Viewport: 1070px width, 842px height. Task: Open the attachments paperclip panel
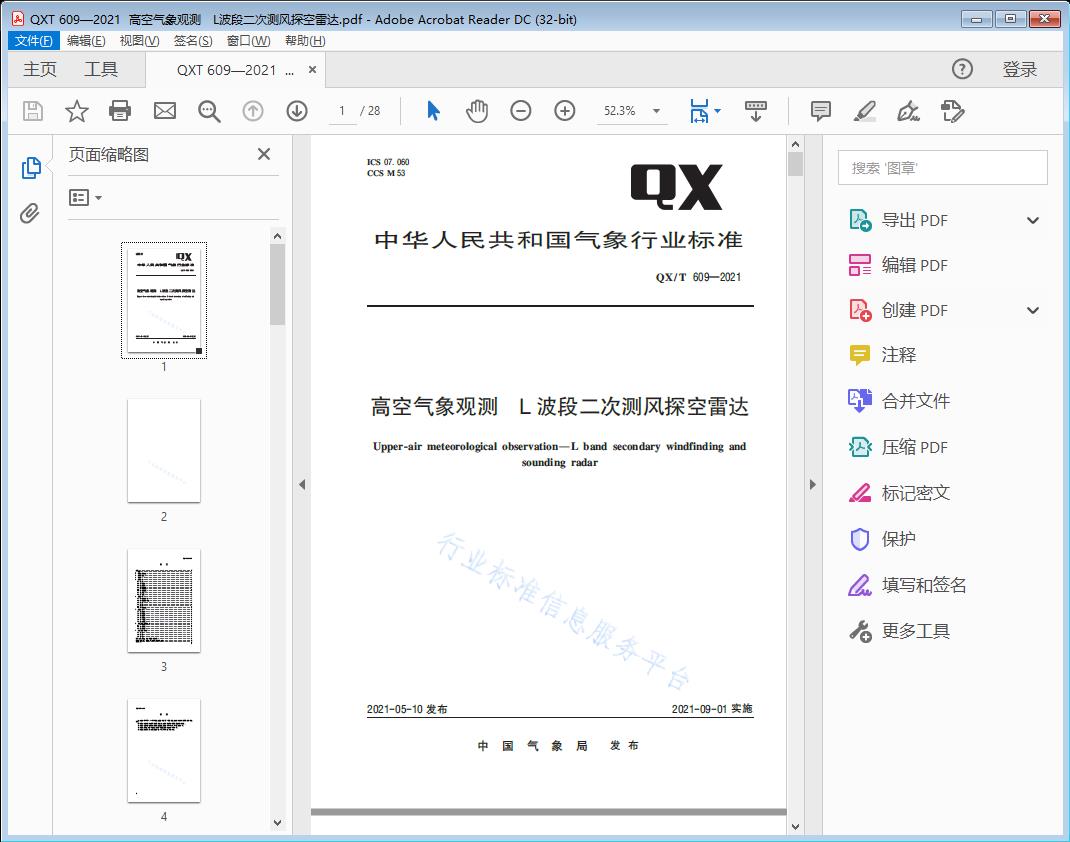(x=30, y=213)
